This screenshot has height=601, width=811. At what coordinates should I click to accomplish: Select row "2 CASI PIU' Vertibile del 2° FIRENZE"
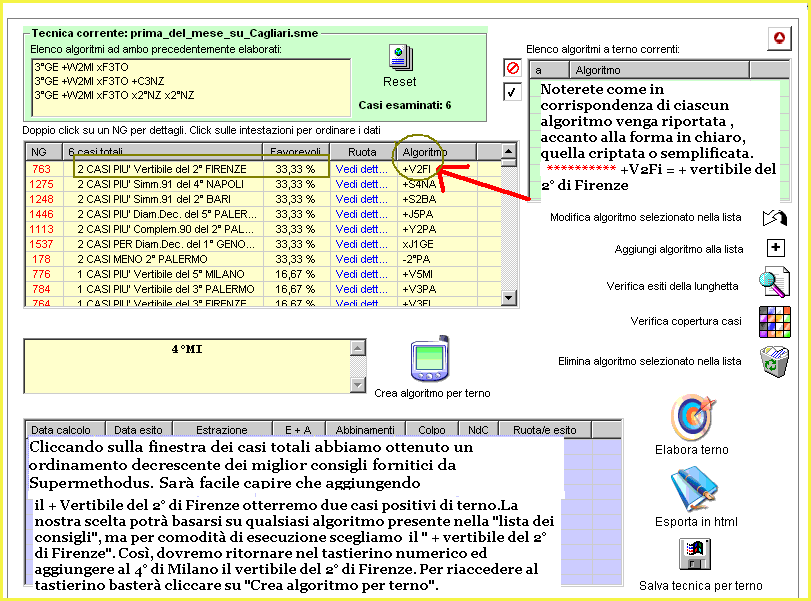(x=162, y=169)
